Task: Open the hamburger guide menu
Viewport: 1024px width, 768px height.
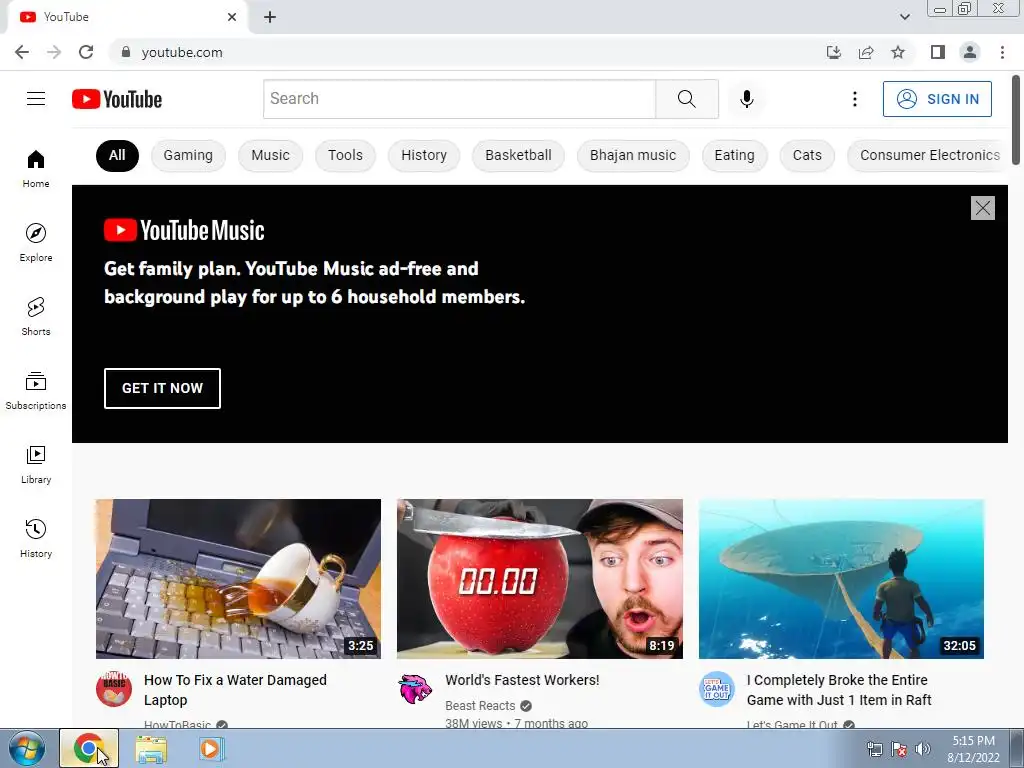Action: coord(36,99)
